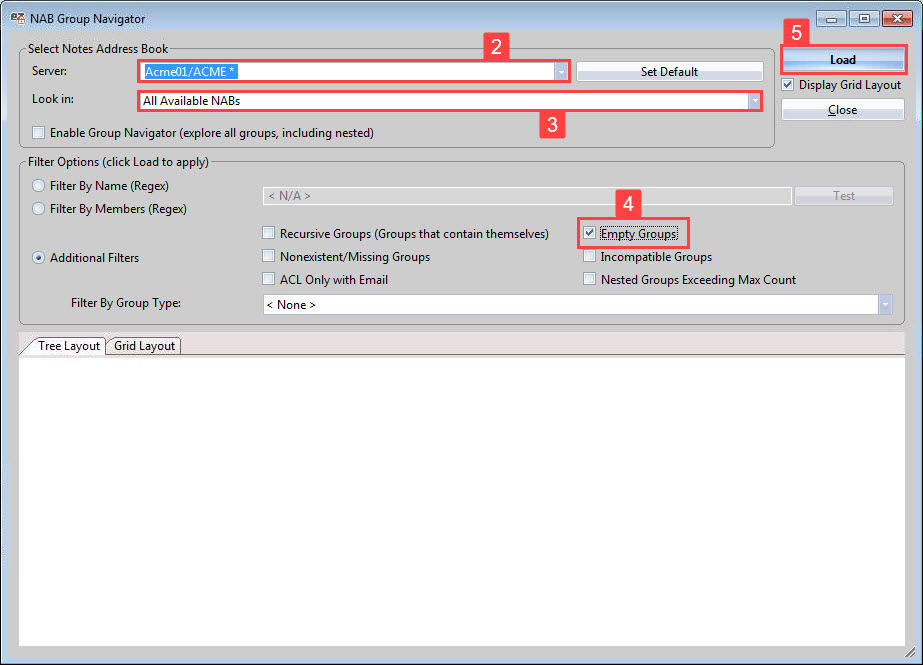923x665 pixels.
Task: Click the Load button
Action: 842,59
